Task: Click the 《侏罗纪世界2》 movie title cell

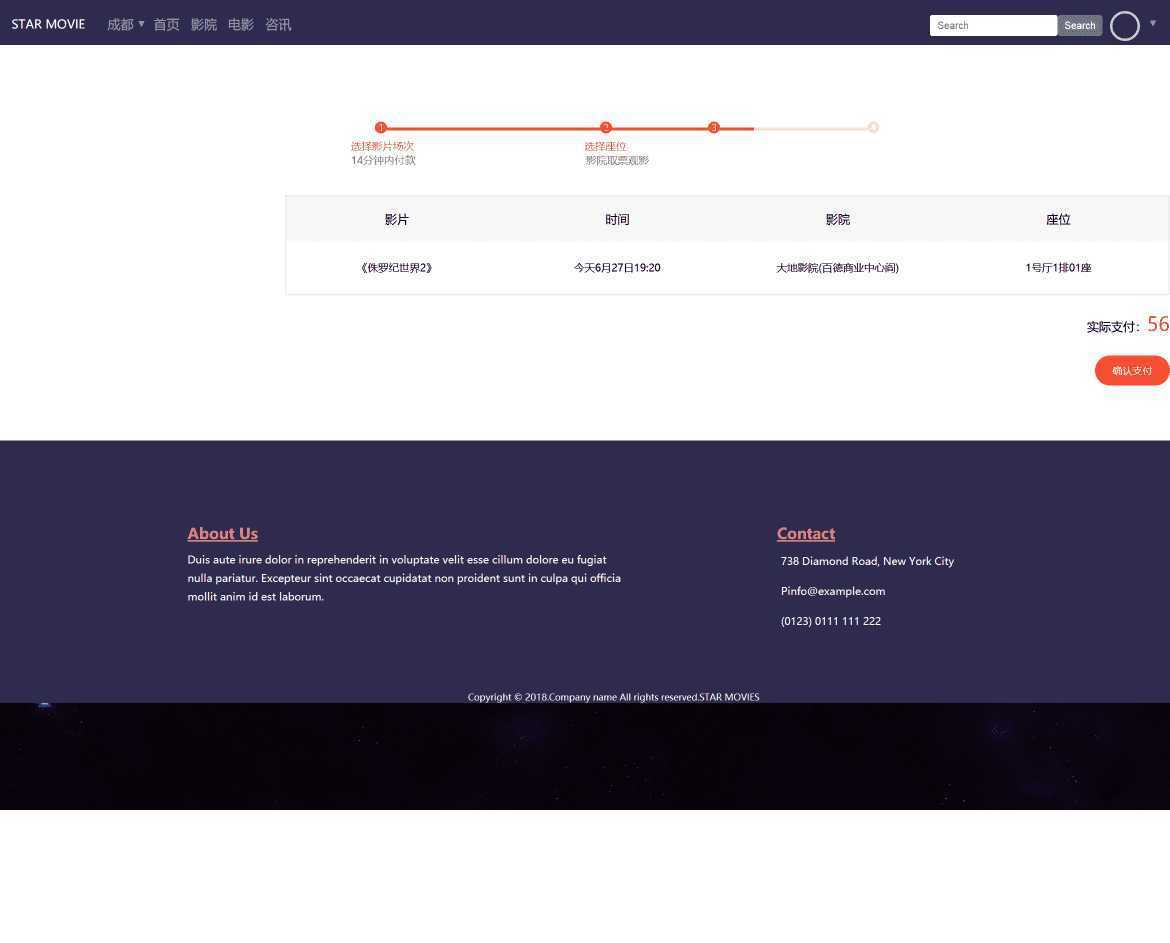Action: pos(396,267)
